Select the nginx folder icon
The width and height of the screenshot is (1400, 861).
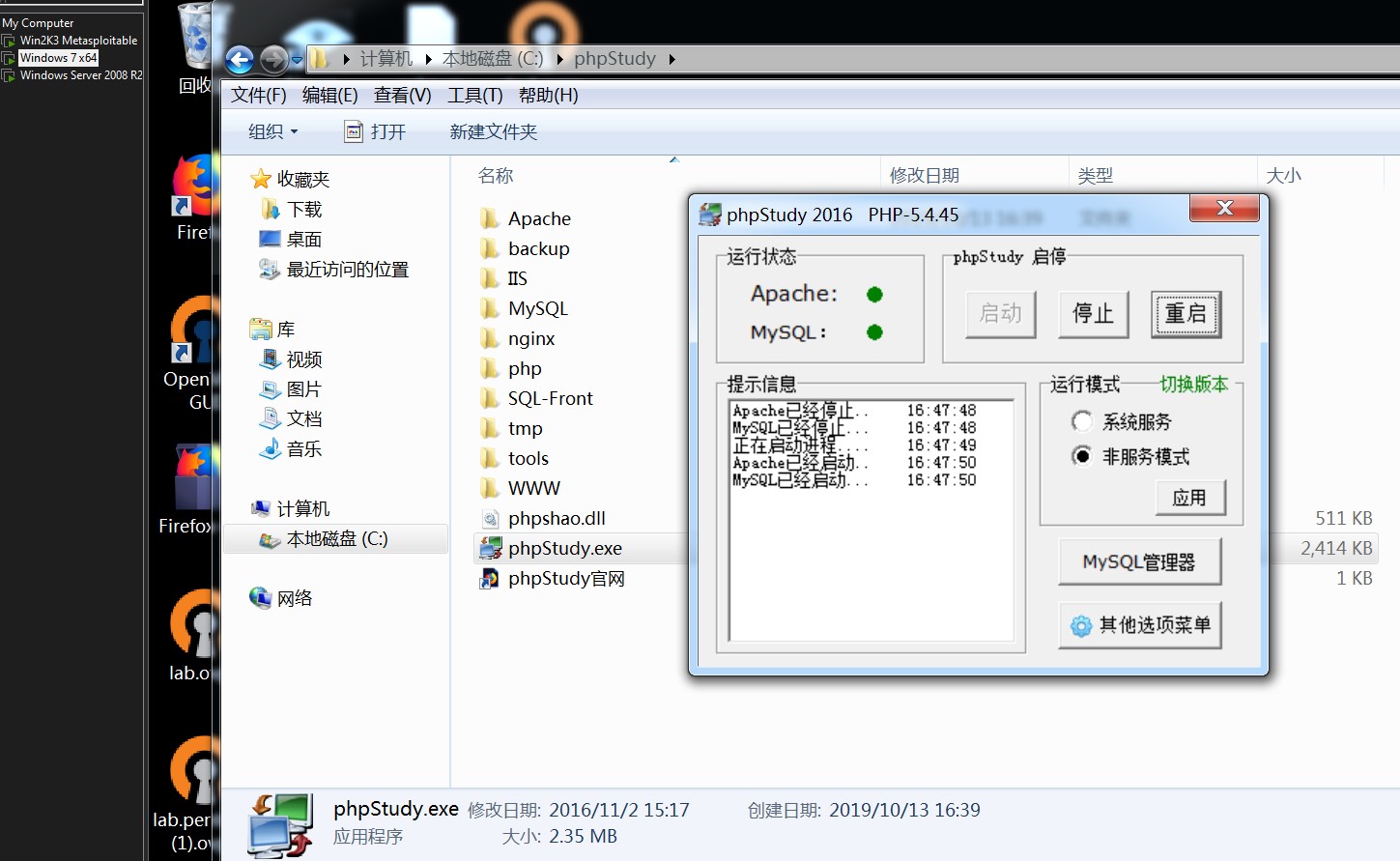point(490,338)
